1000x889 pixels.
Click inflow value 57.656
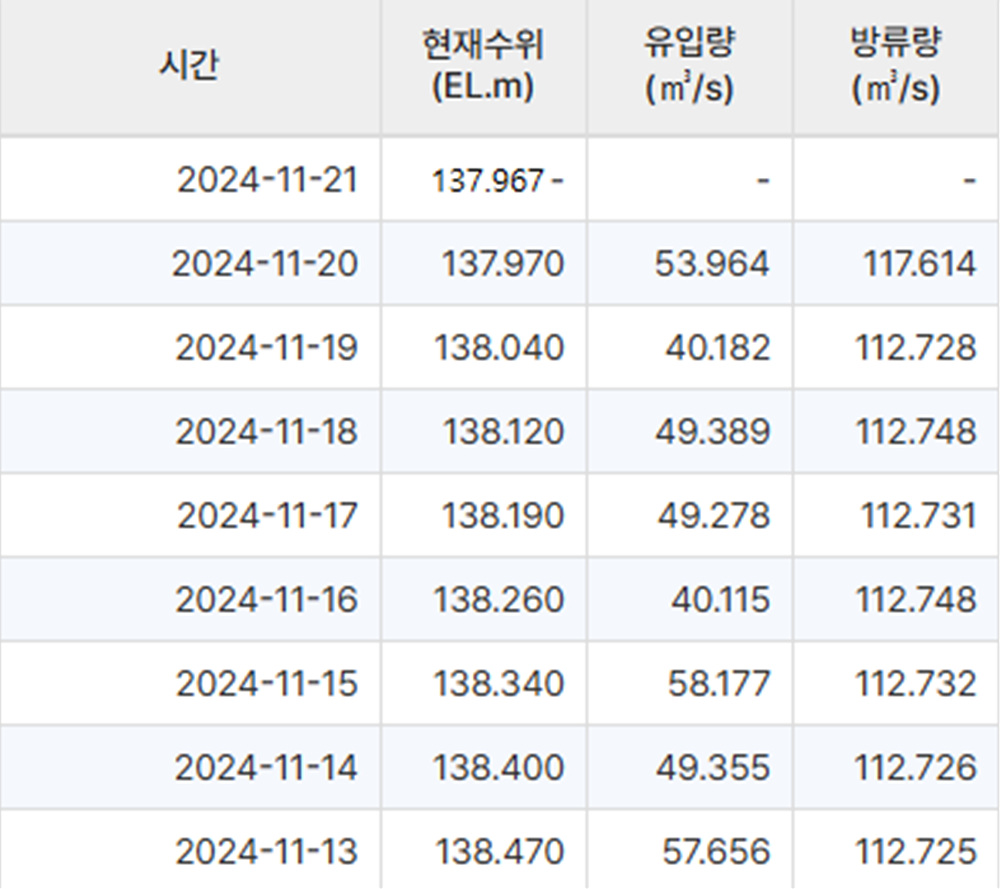pyautogui.click(x=716, y=852)
